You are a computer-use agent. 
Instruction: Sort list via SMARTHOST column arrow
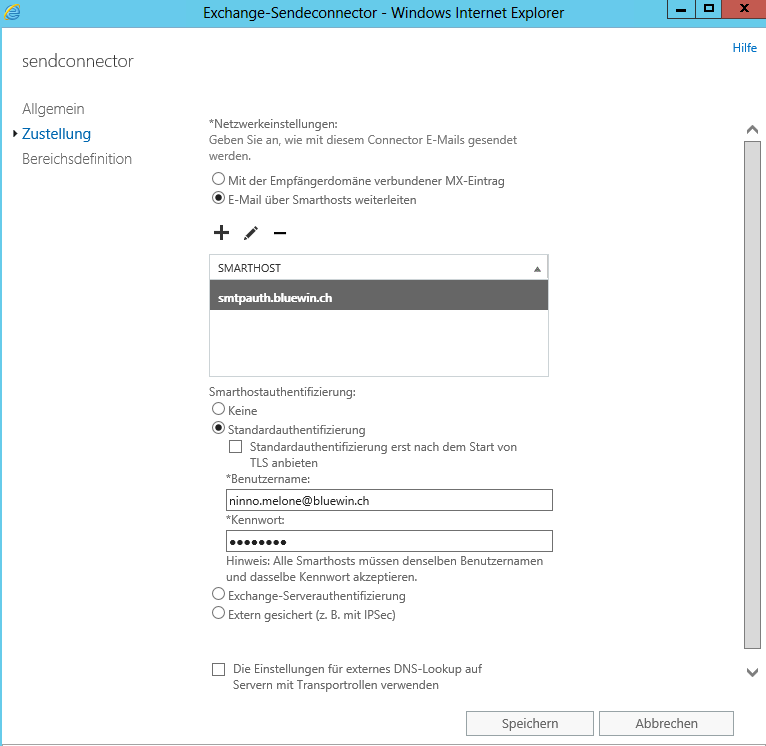coord(537,269)
